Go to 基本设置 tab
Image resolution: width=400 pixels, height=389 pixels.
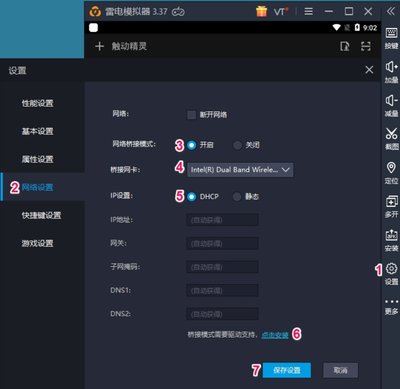point(42,131)
